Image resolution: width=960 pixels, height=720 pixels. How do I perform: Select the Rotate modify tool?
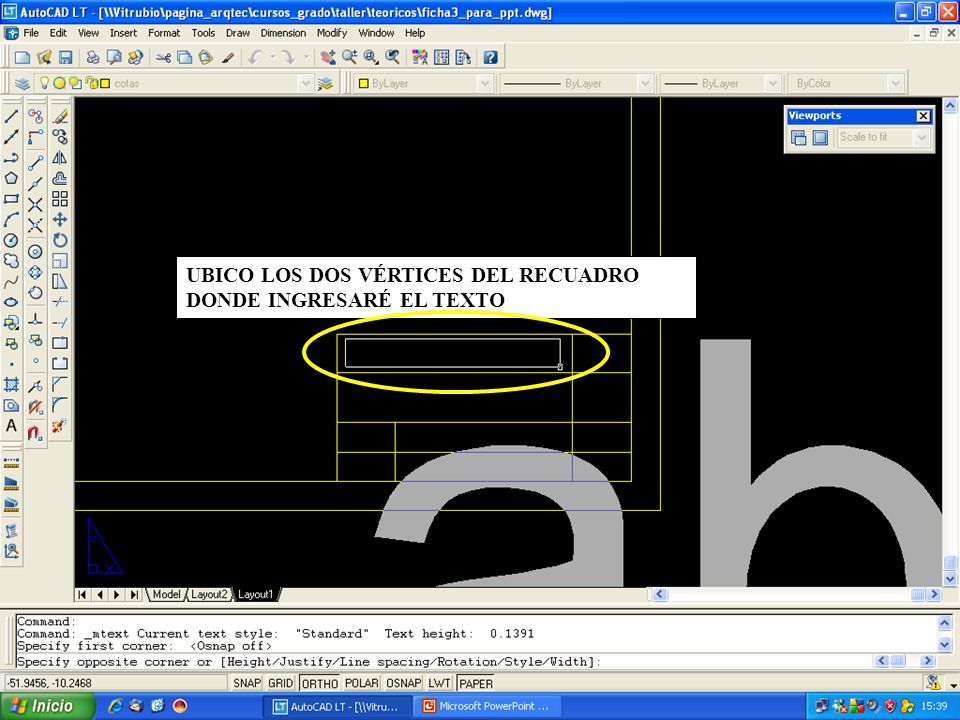coord(60,241)
